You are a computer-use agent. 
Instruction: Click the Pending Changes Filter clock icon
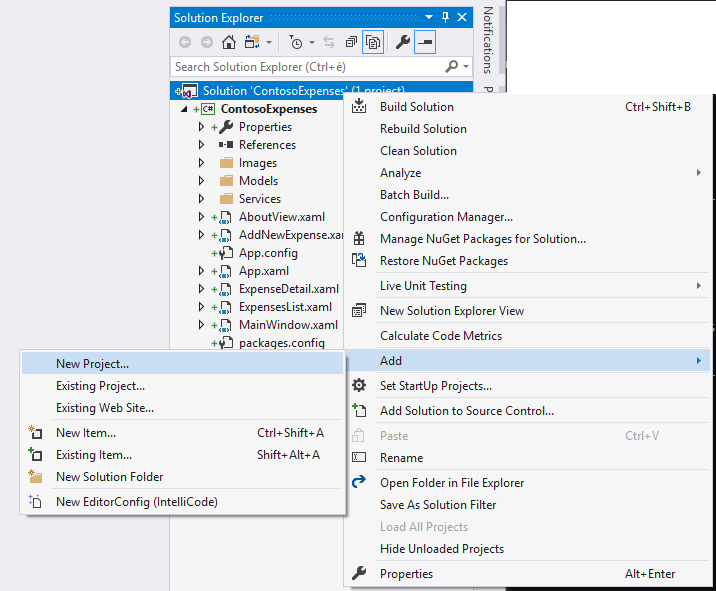pos(296,42)
